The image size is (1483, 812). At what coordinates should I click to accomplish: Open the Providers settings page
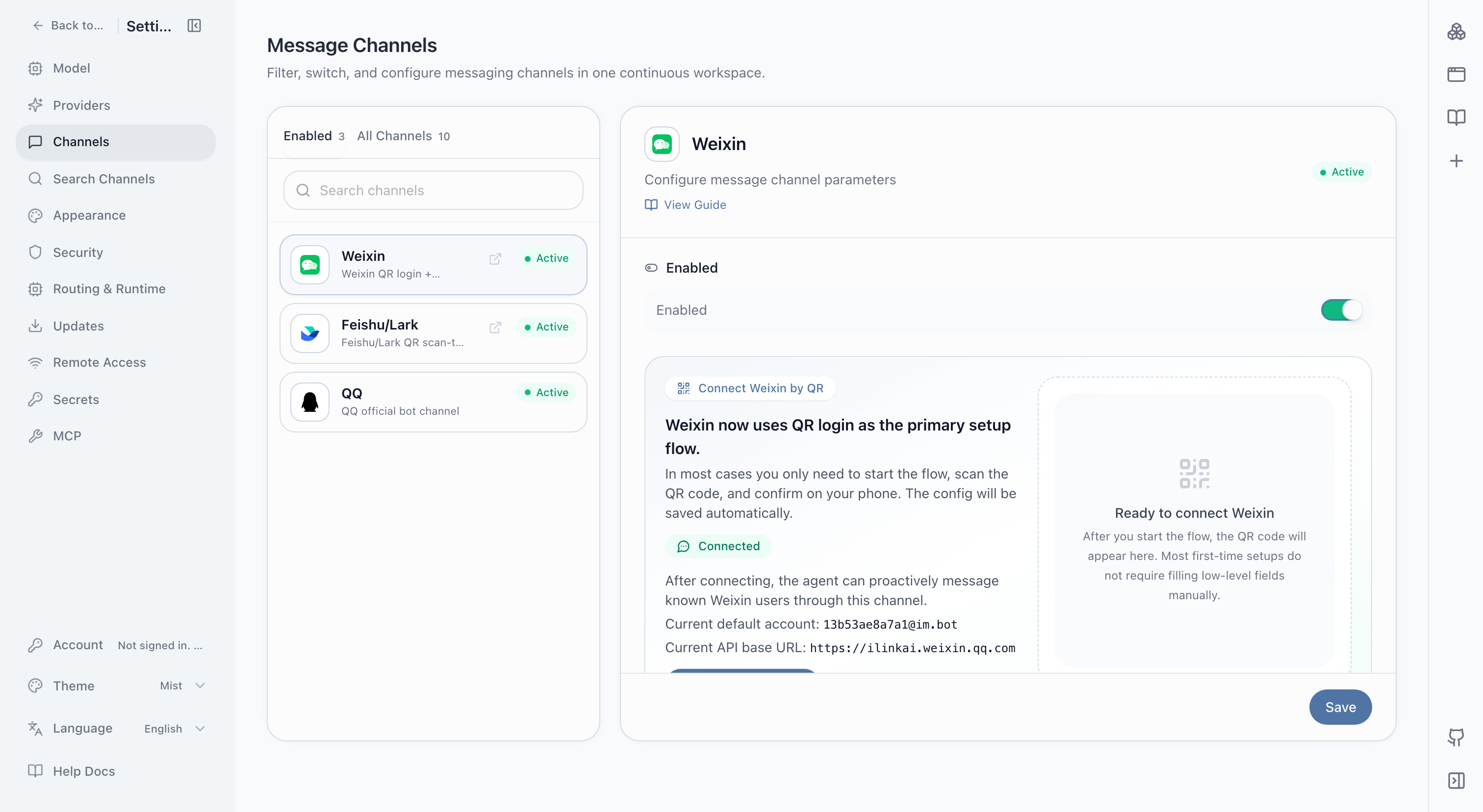click(116, 105)
